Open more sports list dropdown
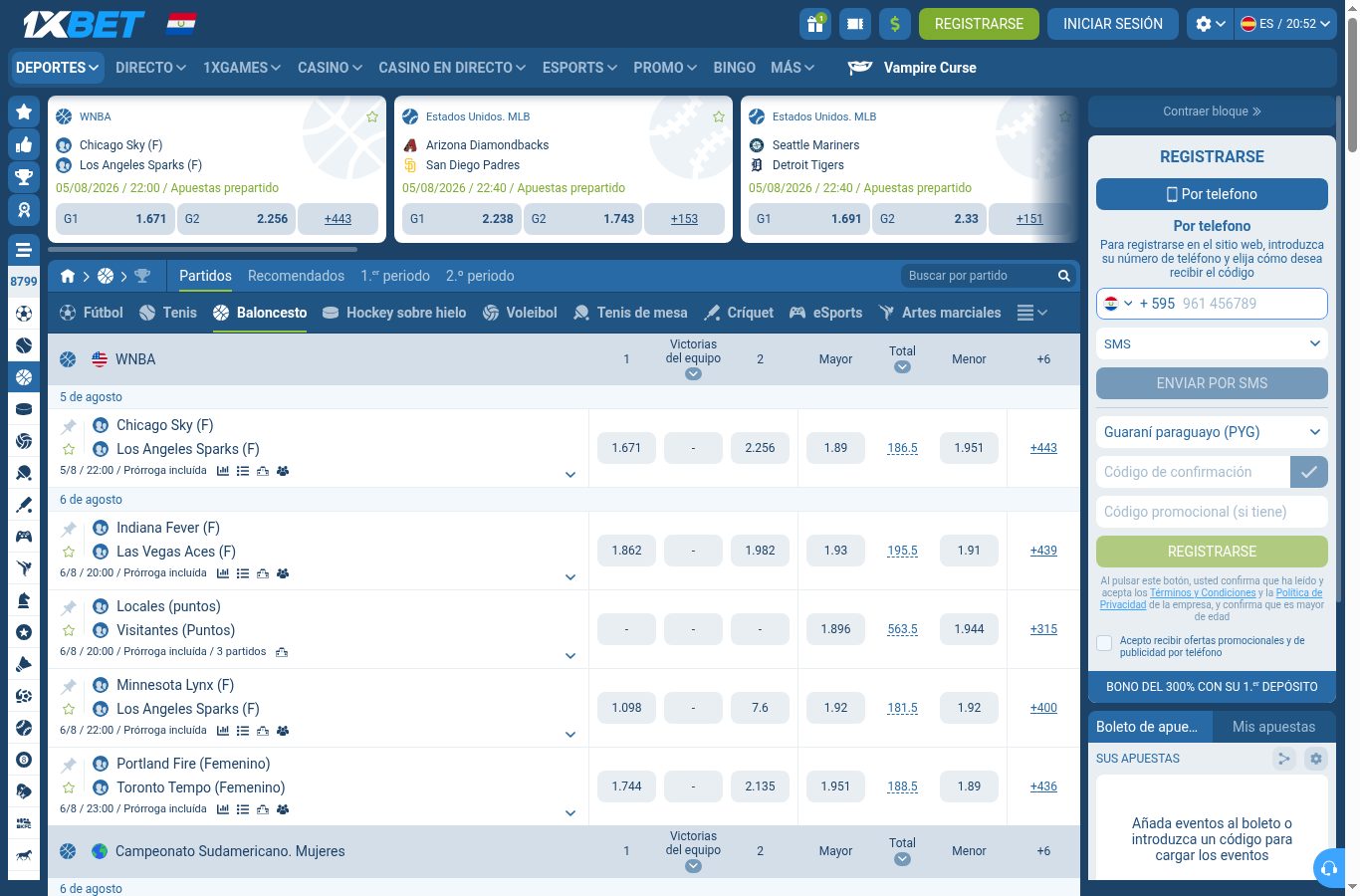This screenshot has width=1360, height=896. 1032,313
